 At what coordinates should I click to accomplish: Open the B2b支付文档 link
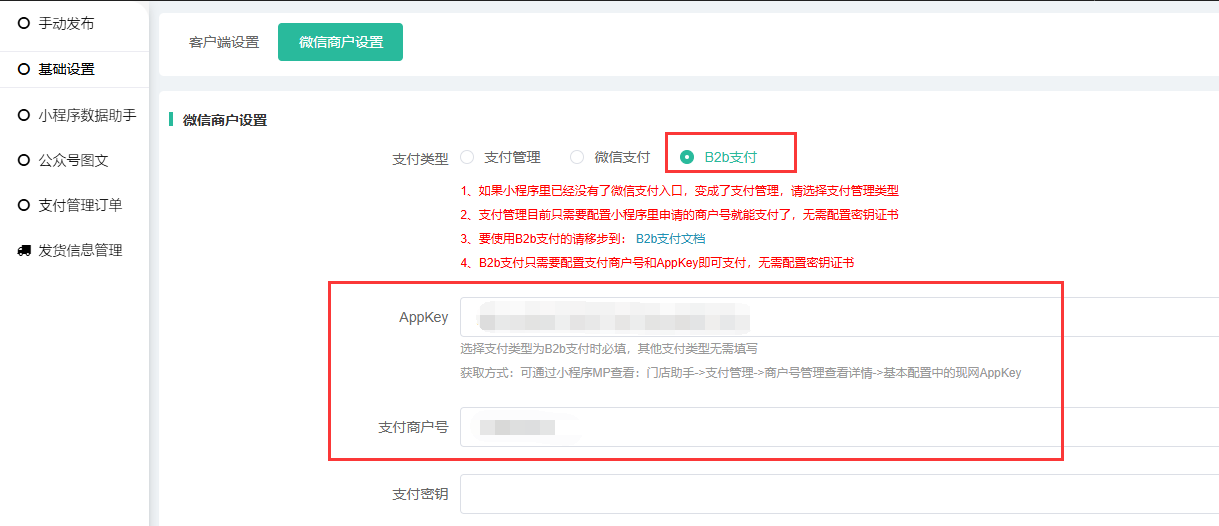pos(670,238)
